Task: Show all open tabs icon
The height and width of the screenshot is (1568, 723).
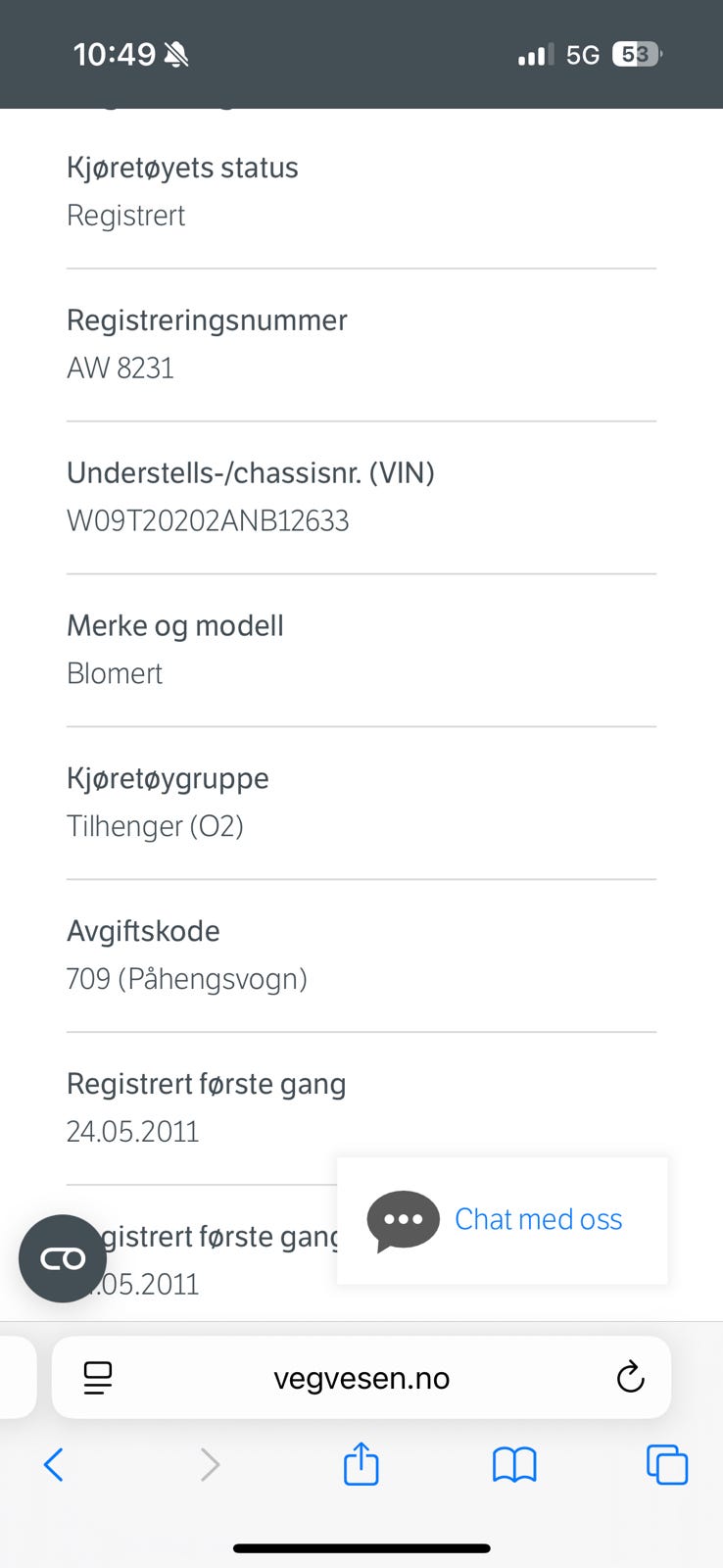Action: (666, 1464)
